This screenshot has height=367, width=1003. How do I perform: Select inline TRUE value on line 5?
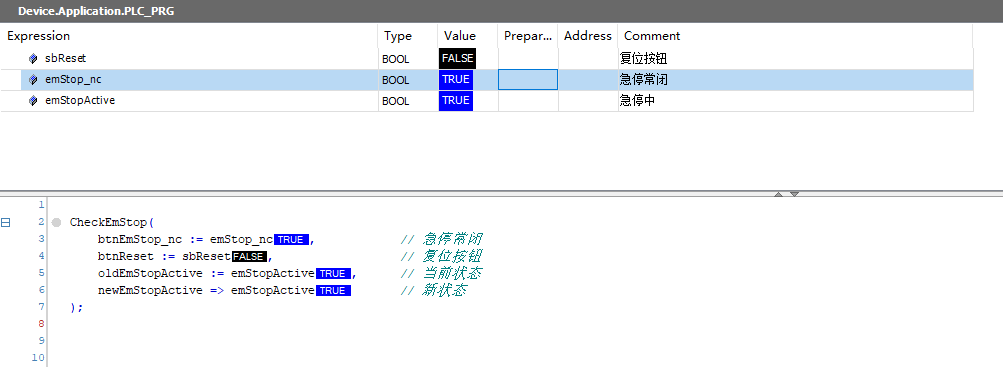(x=334, y=274)
